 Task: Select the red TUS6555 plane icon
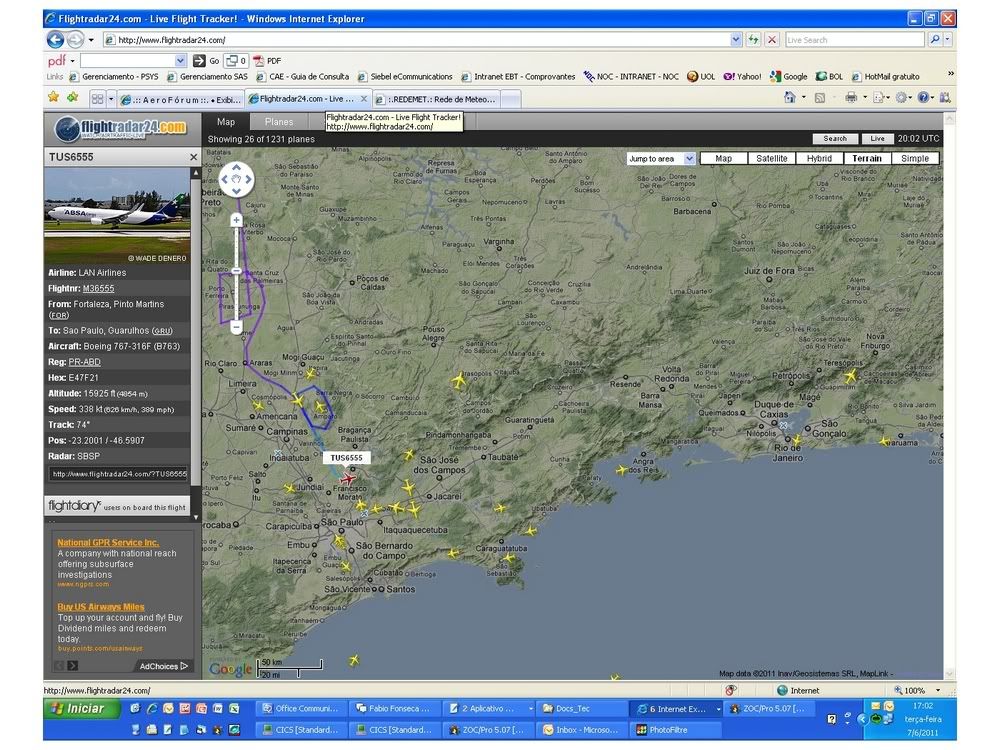(348, 479)
